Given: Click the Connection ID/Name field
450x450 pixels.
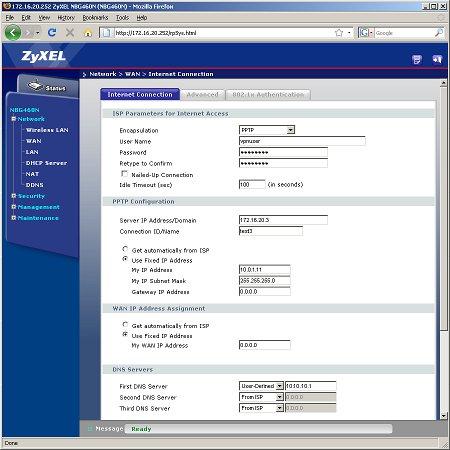Looking at the screenshot, I should tap(271, 231).
